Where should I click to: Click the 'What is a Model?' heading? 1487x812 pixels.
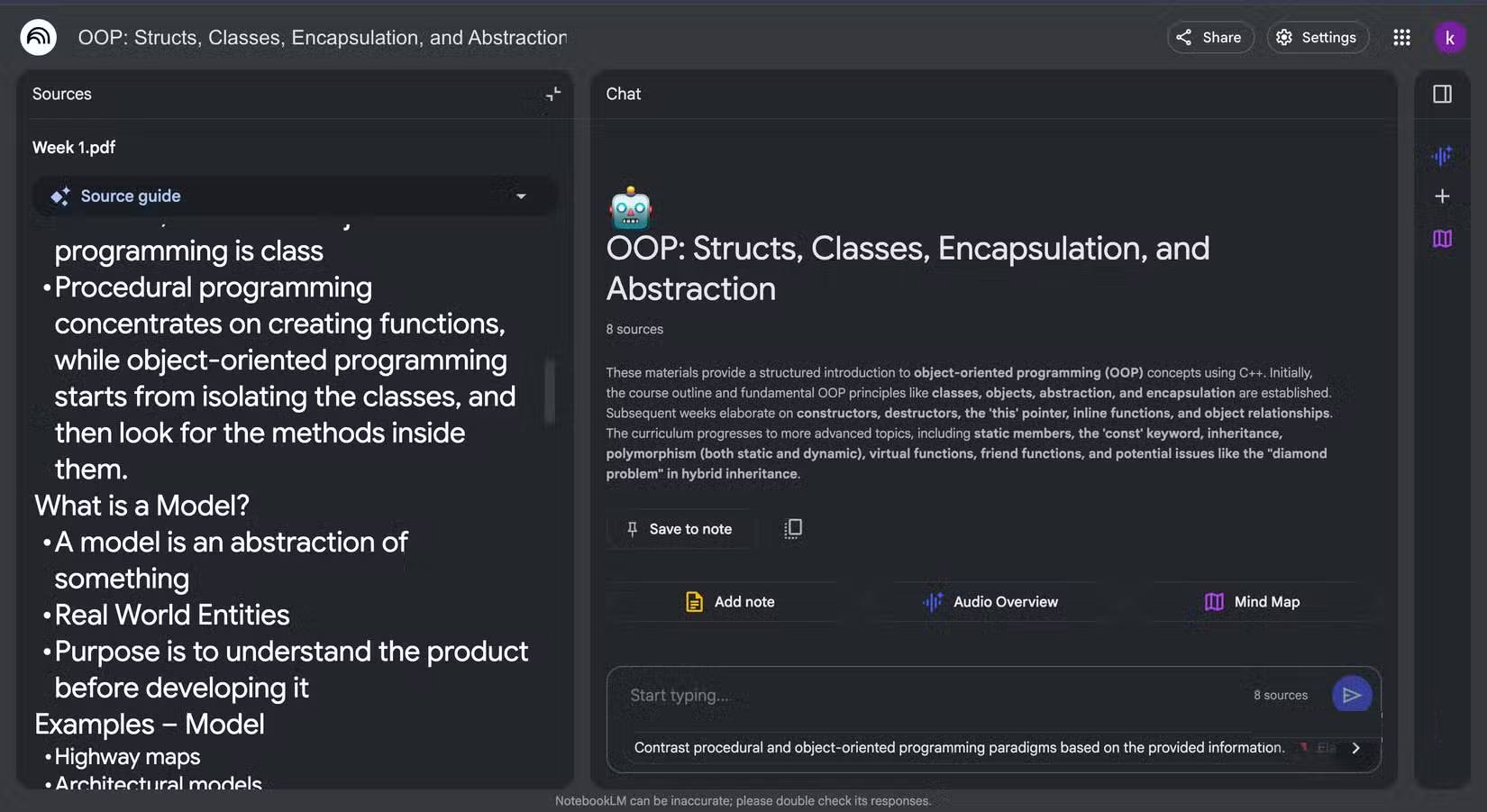(x=141, y=506)
